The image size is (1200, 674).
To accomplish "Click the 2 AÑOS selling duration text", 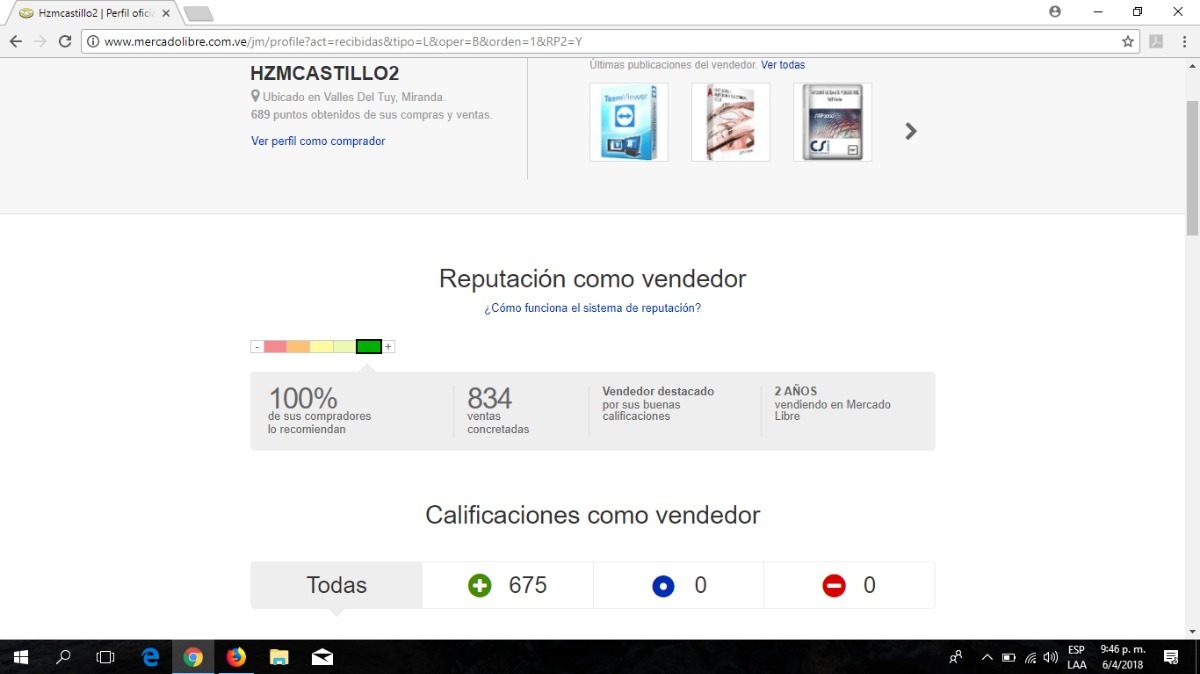I will click(x=796, y=391).
